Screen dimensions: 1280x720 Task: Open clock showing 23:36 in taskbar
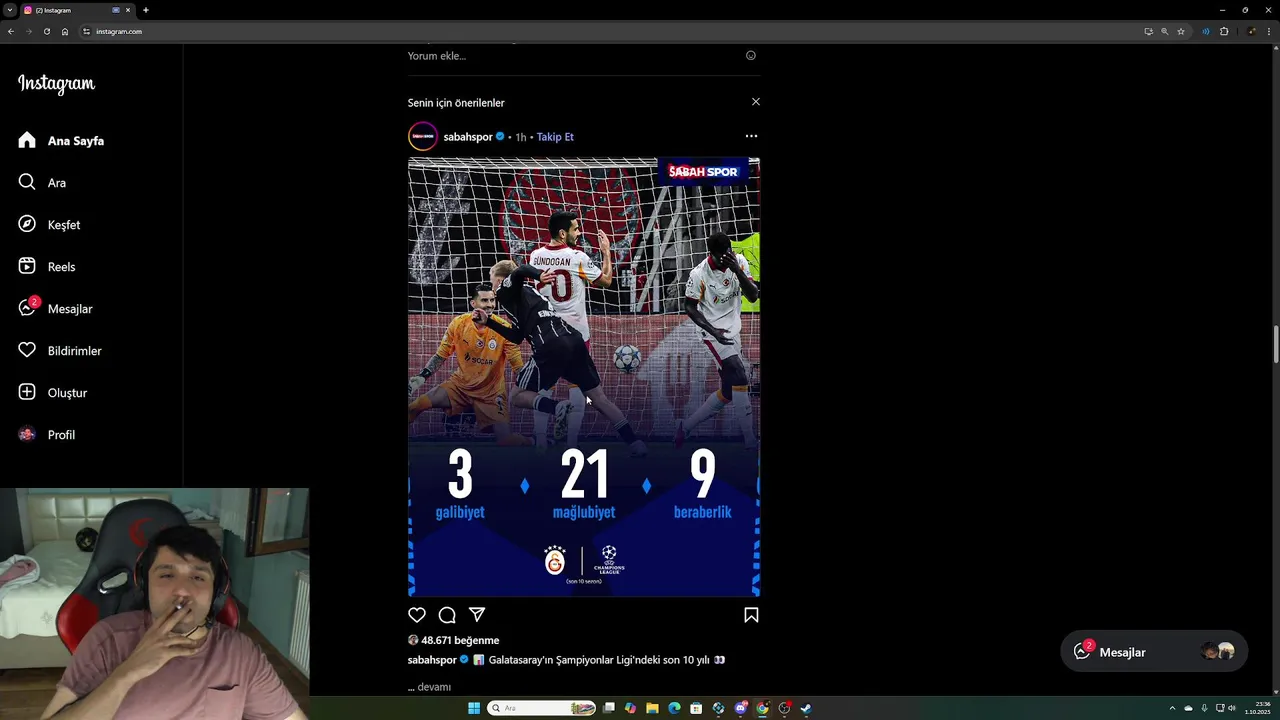click(1257, 708)
